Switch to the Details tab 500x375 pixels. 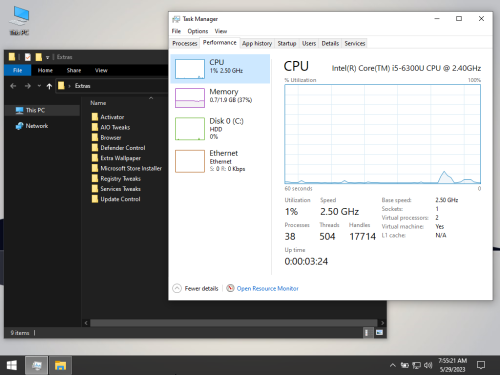[330, 43]
